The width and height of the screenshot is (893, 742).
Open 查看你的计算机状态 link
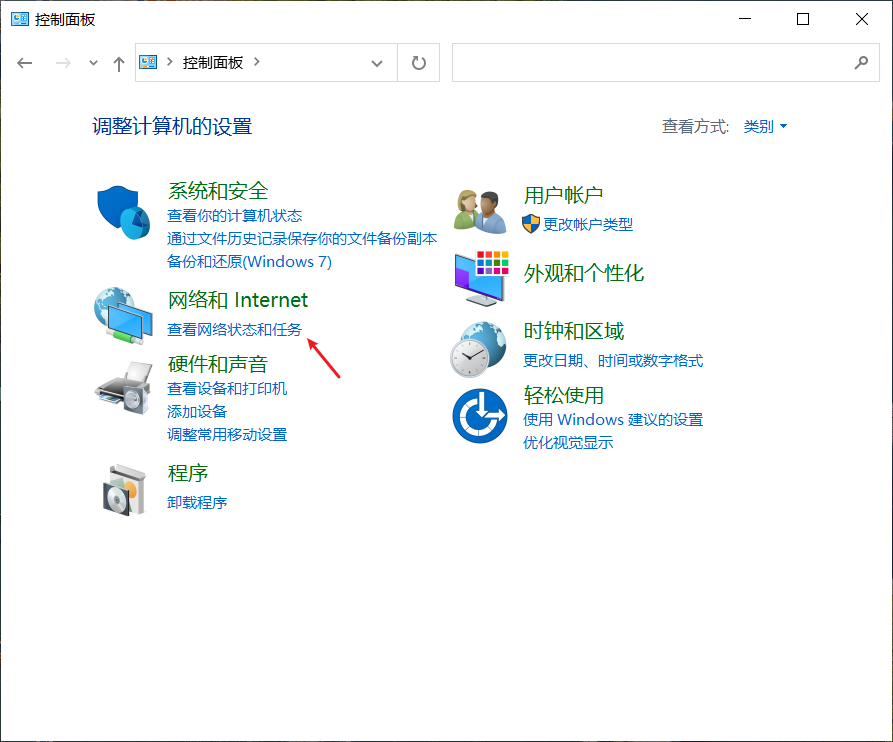234,216
